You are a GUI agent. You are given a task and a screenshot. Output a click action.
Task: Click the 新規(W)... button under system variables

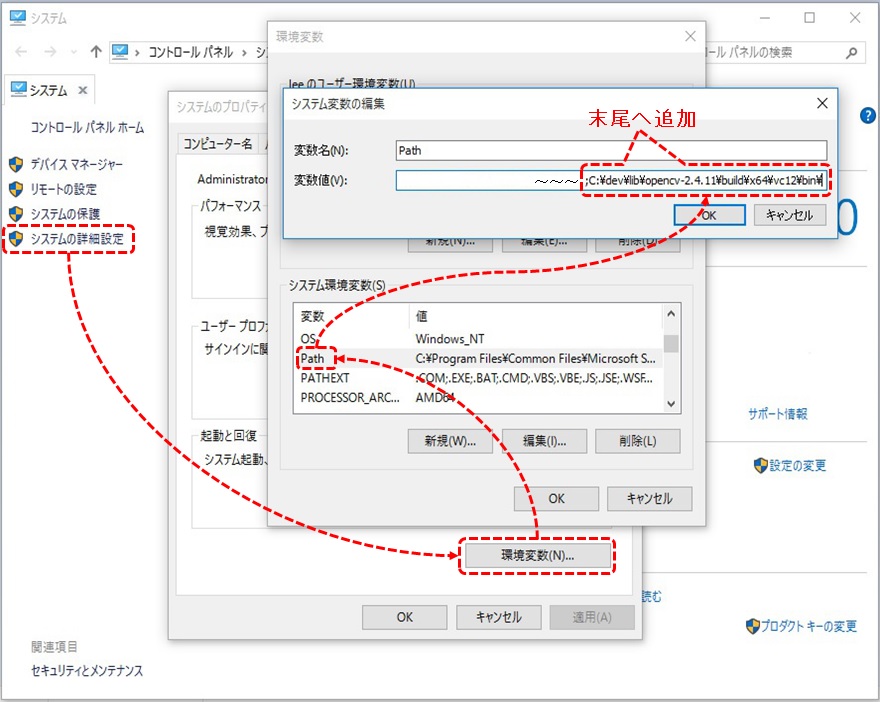click(x=449, y=440)
